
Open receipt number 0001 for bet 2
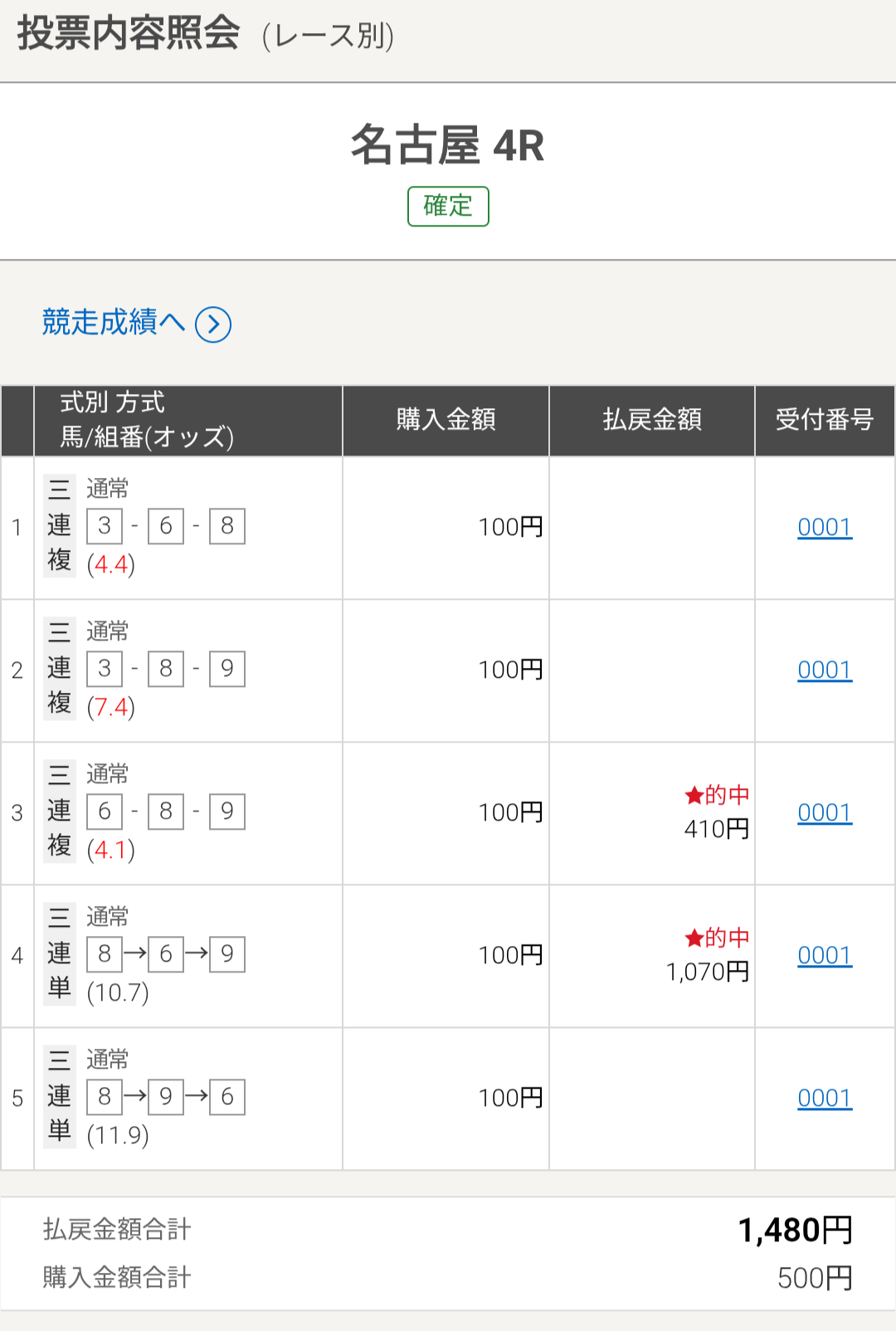(825, 670)
